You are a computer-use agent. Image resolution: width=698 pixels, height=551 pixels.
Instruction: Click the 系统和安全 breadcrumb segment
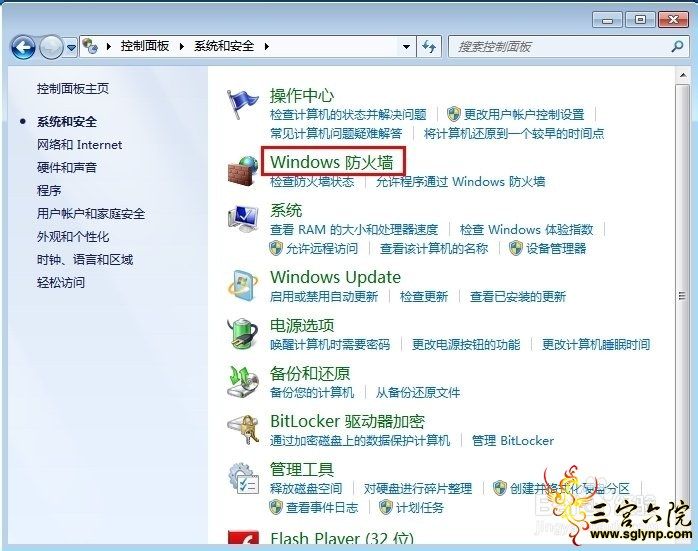click(x=224, y=46)
